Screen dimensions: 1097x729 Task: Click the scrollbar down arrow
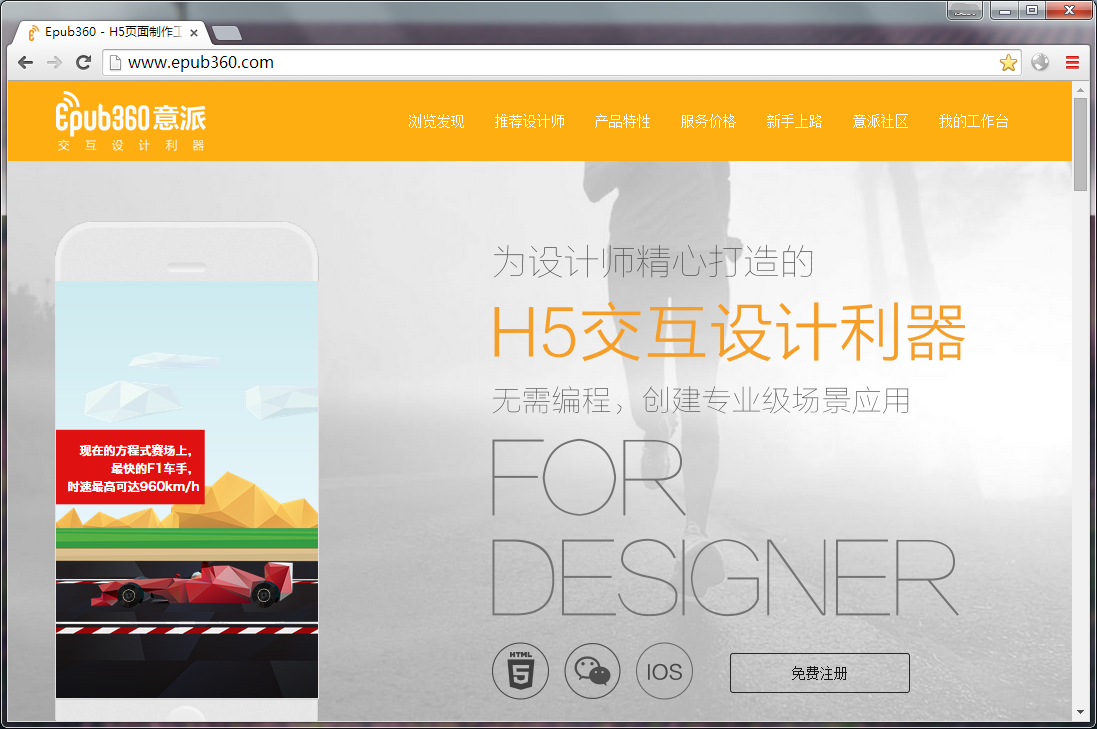click(x=1080, y=712)
